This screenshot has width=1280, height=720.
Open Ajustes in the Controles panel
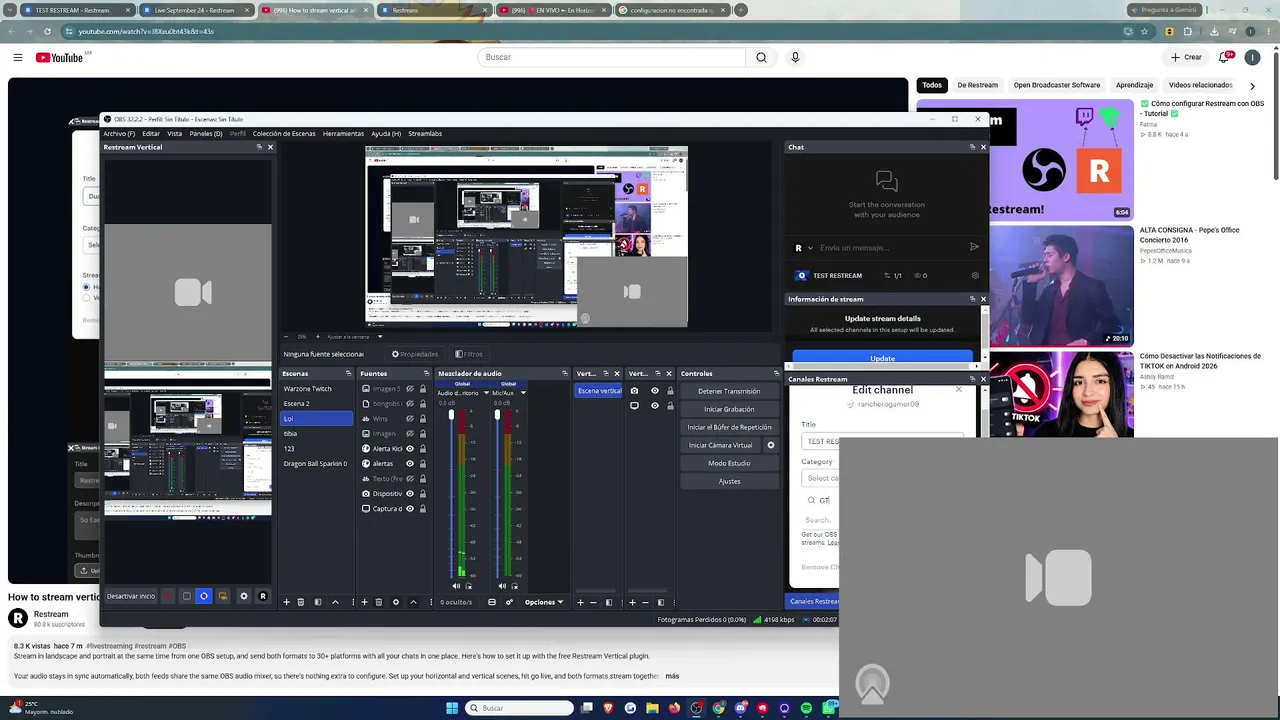729,481
